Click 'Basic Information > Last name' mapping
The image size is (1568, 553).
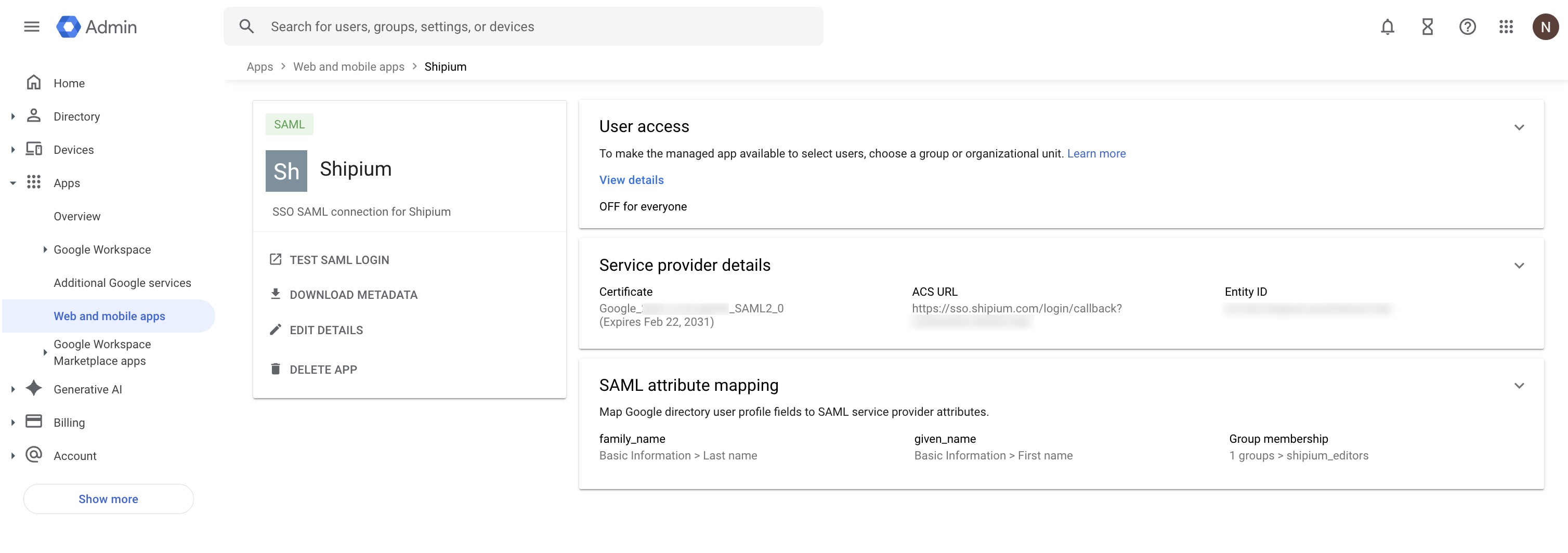[678, 456]
